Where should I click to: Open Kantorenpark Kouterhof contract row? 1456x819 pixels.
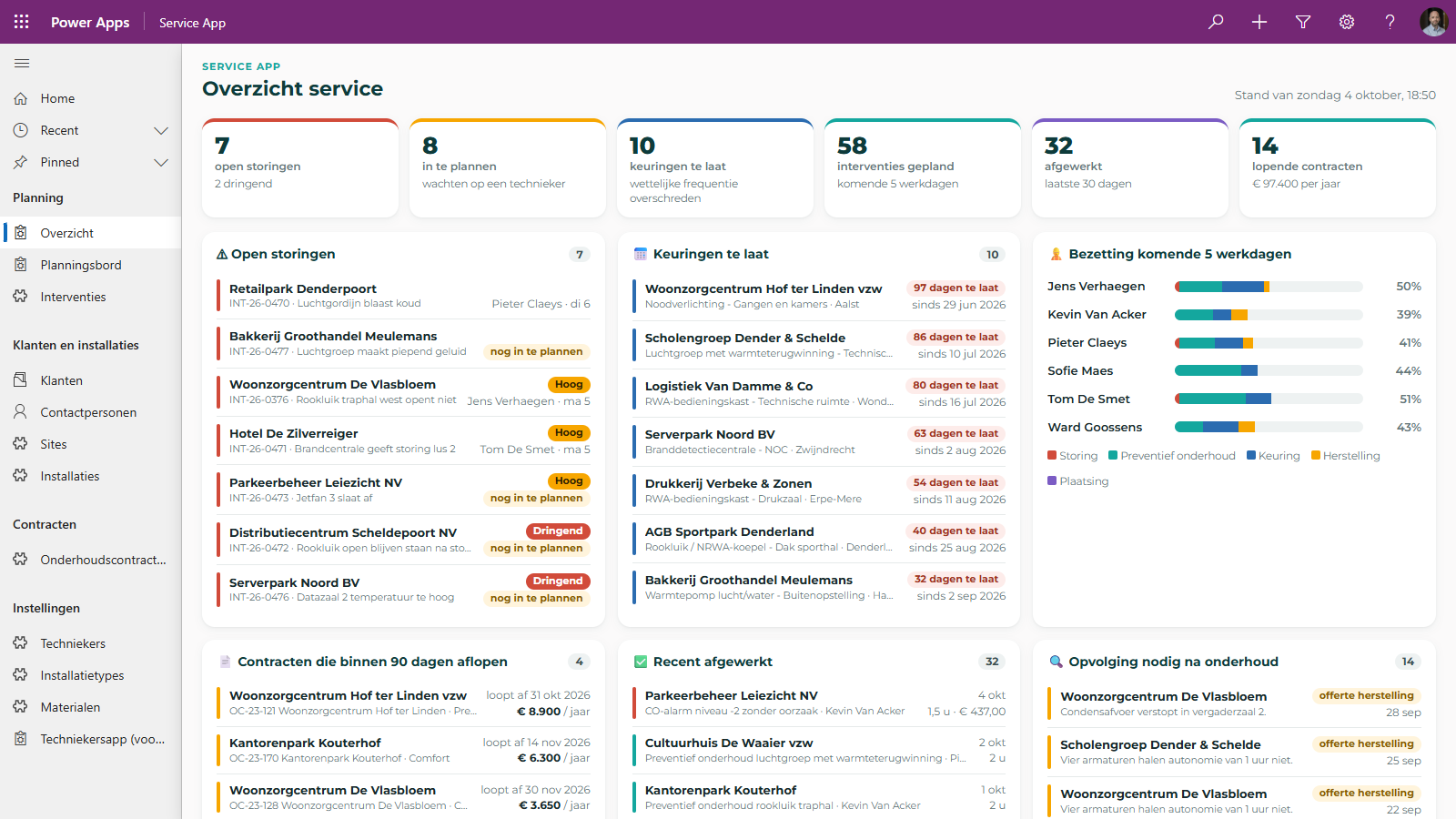403,750
